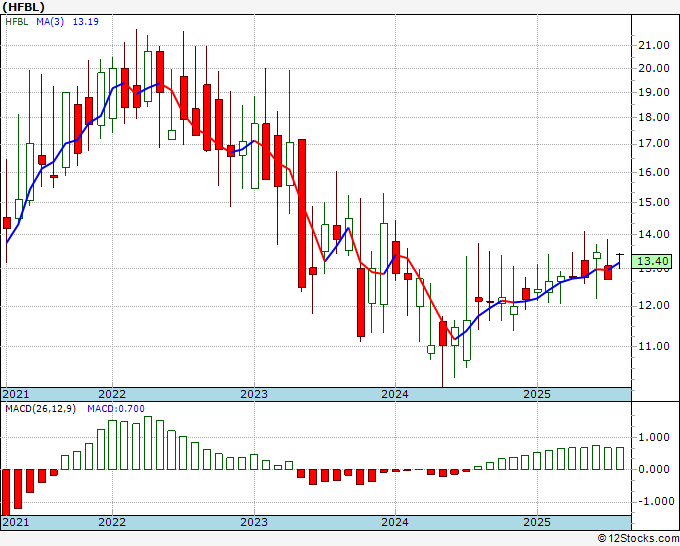Click the 19.00 price axis label
The width and height of the screenshot is (680, 546).
(654, 92)
